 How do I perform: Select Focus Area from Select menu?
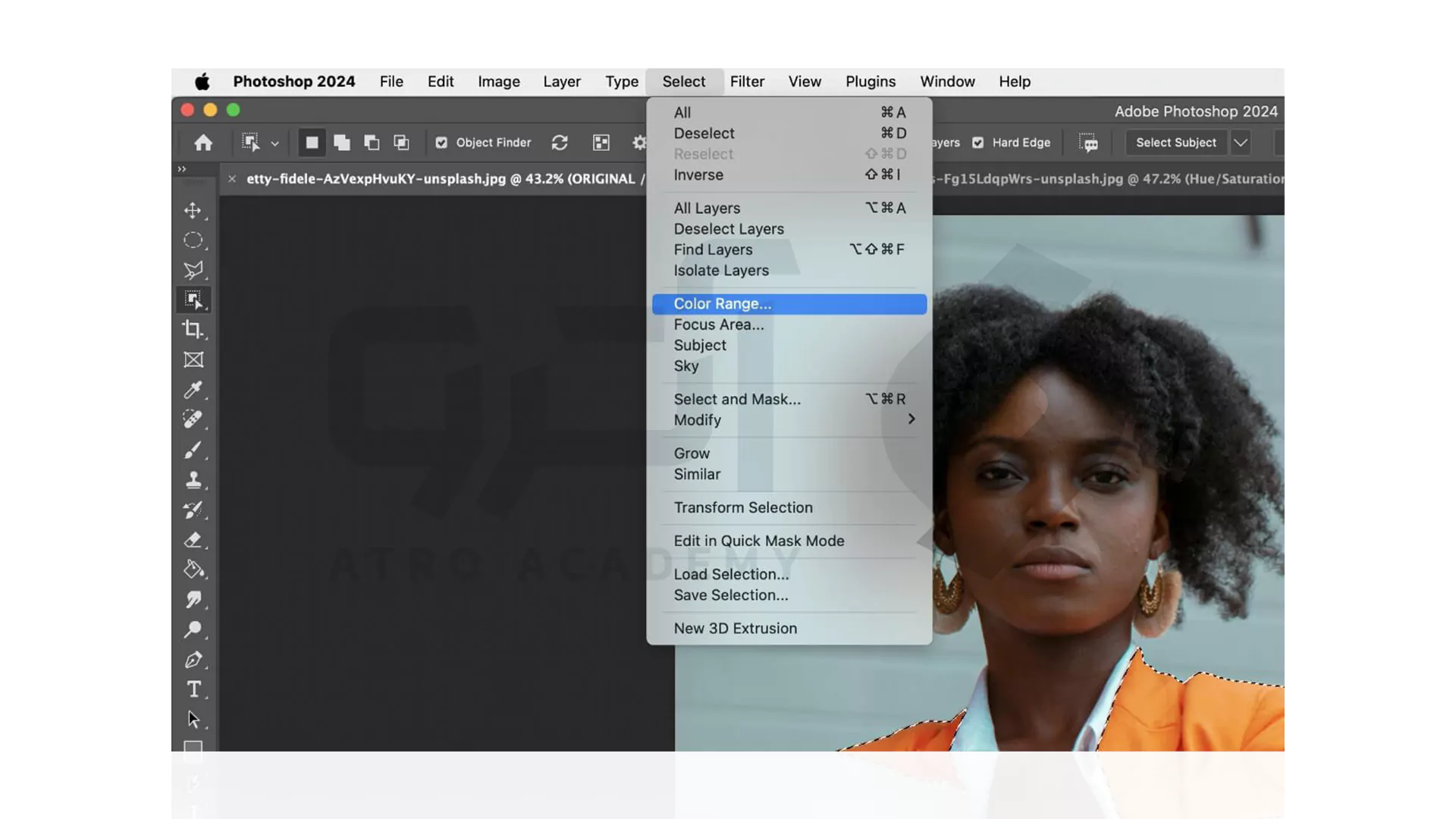point(718,324)
